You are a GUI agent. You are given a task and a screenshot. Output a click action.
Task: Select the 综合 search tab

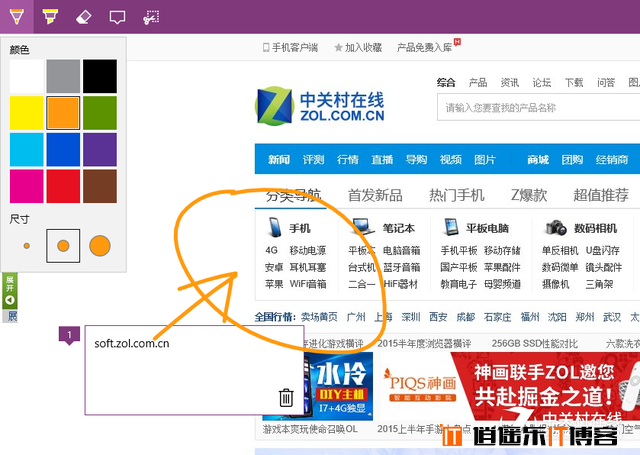coord(446,83)
